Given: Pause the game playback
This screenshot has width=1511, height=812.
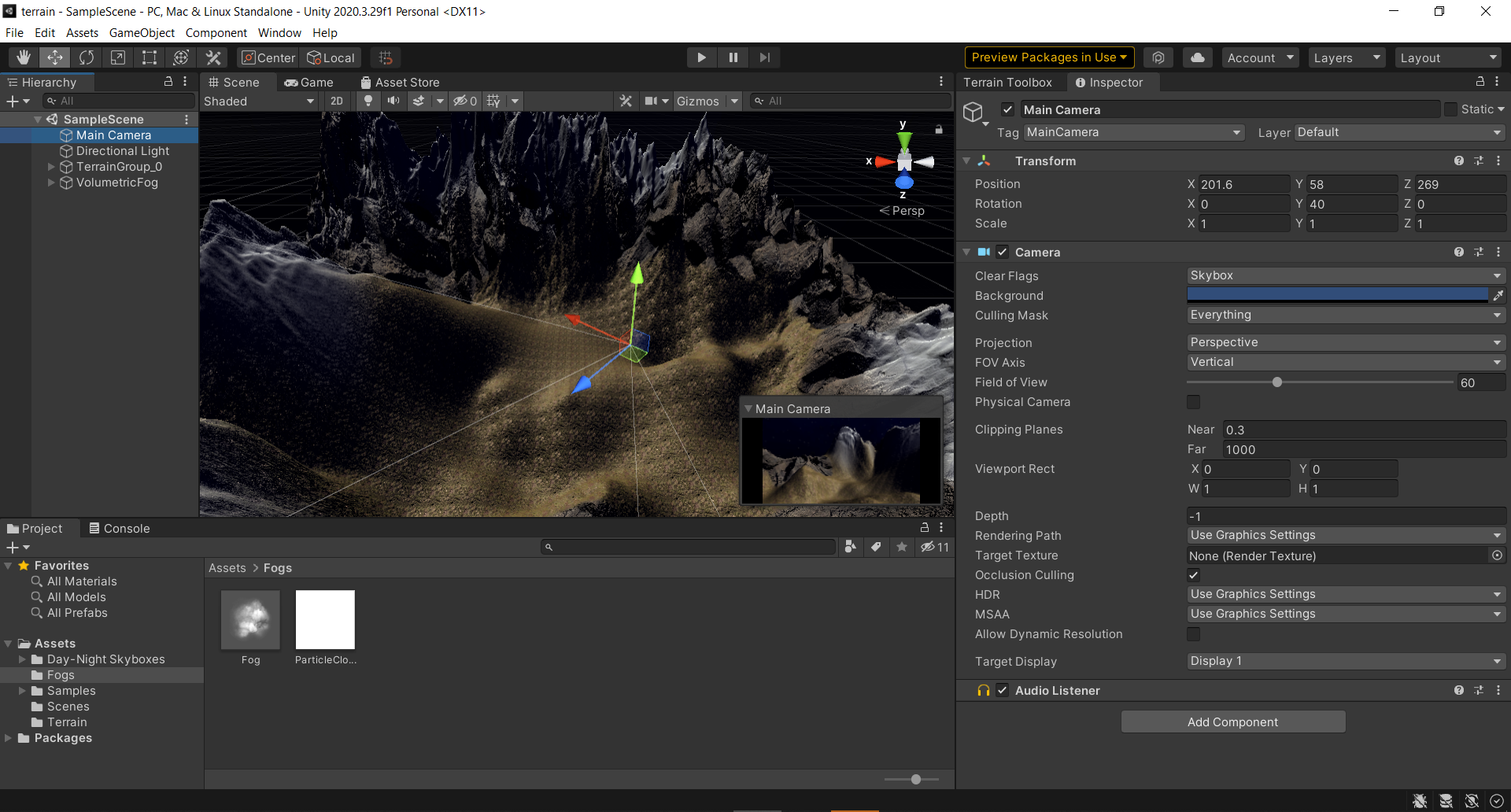Looking at the screenshot, I should click(733, 57).
